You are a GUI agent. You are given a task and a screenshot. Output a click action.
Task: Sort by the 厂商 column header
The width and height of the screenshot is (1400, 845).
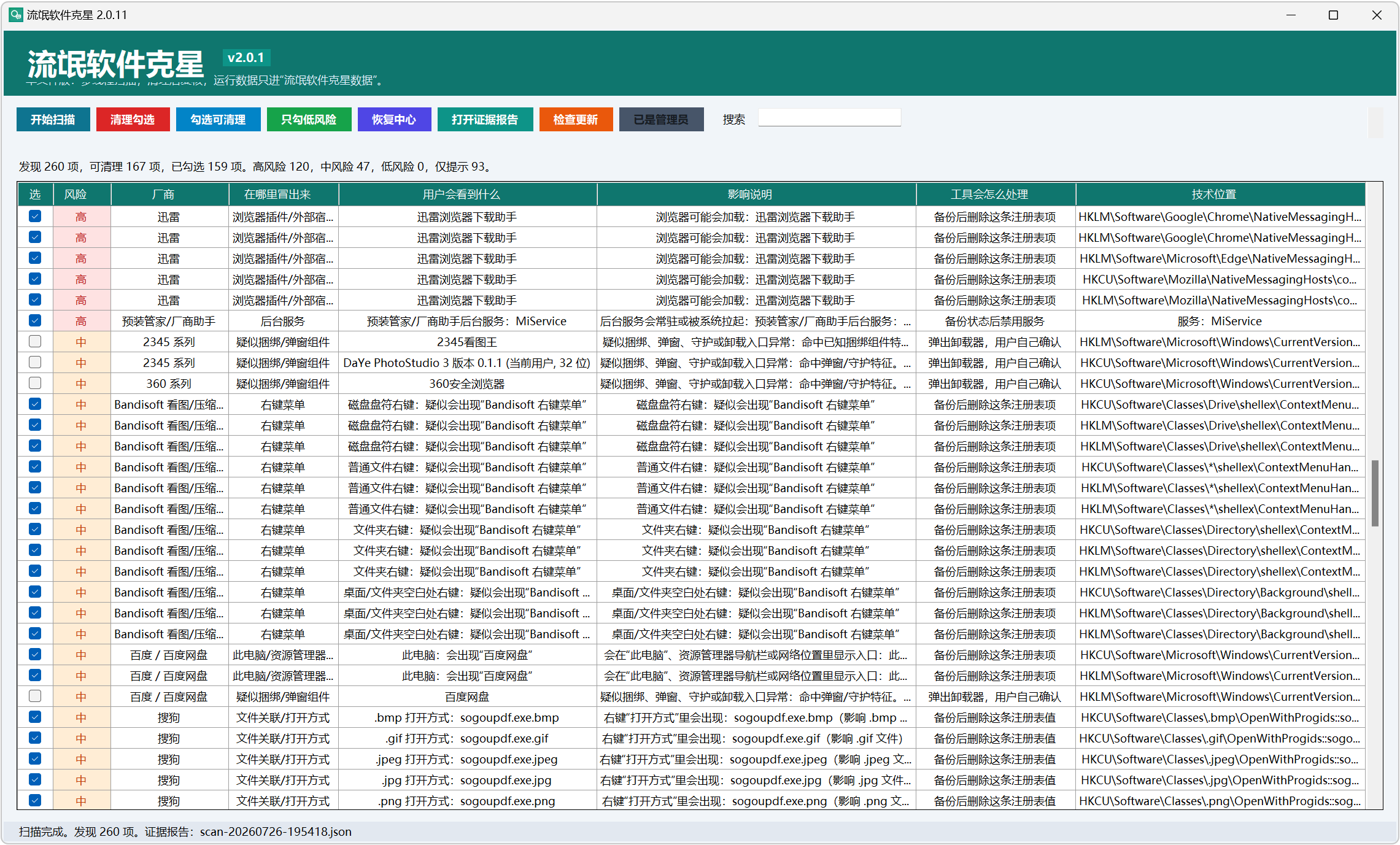coord(169,195)
